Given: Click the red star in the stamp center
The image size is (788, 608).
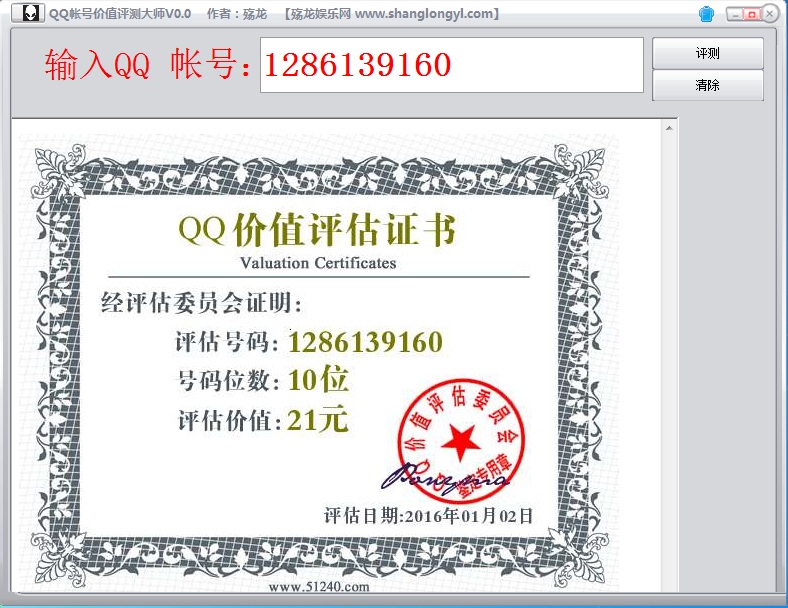Looking at the screenshot, I should (x=461, y=437).
